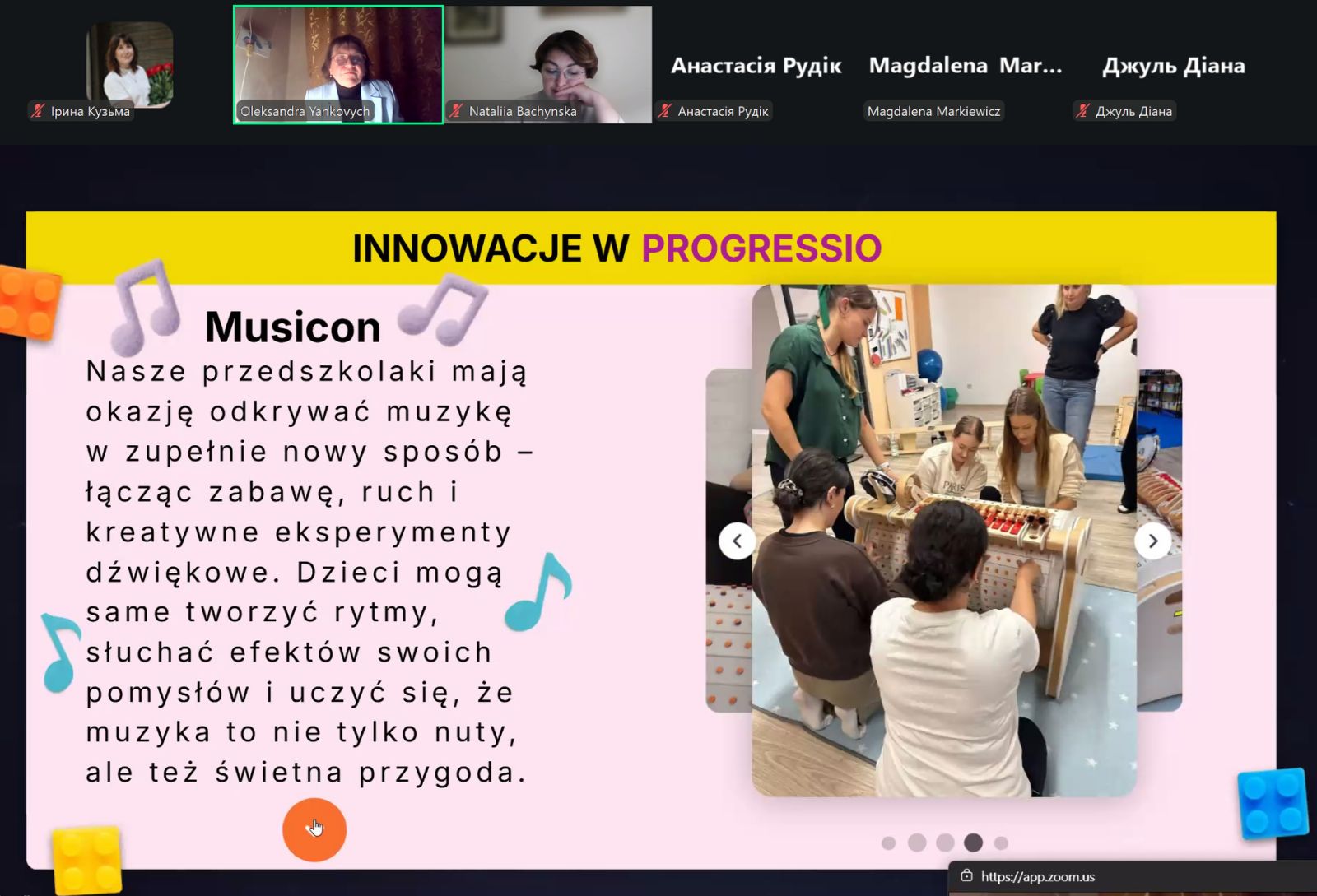Click the orange round hand button

(314, 830)
